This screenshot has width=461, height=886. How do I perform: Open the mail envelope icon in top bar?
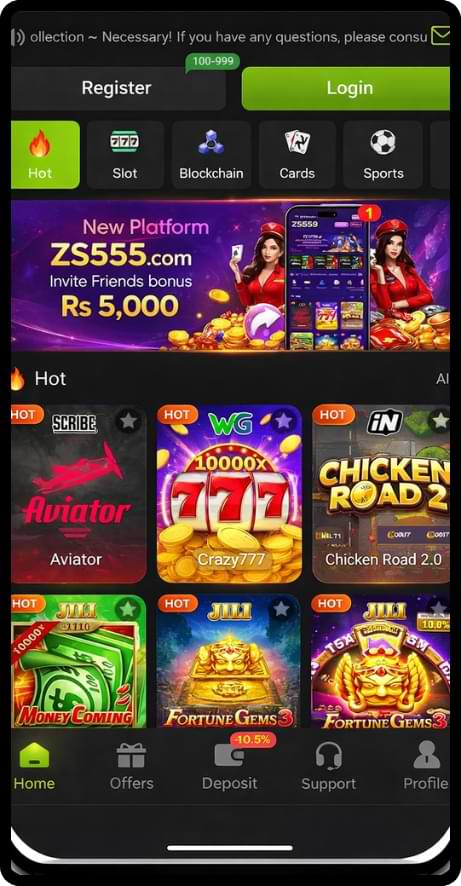(441, 37)
